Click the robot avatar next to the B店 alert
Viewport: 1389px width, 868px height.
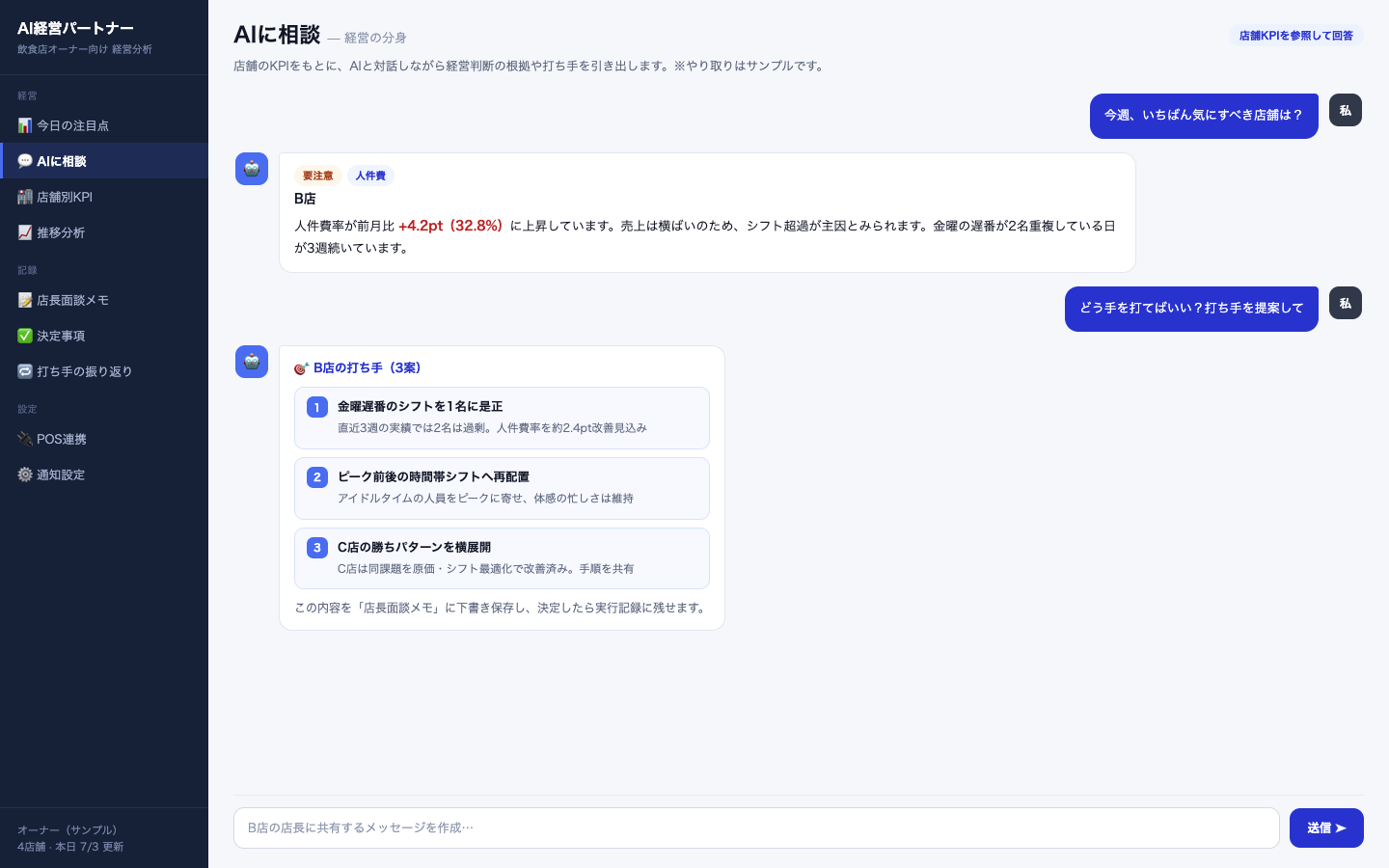252,169
